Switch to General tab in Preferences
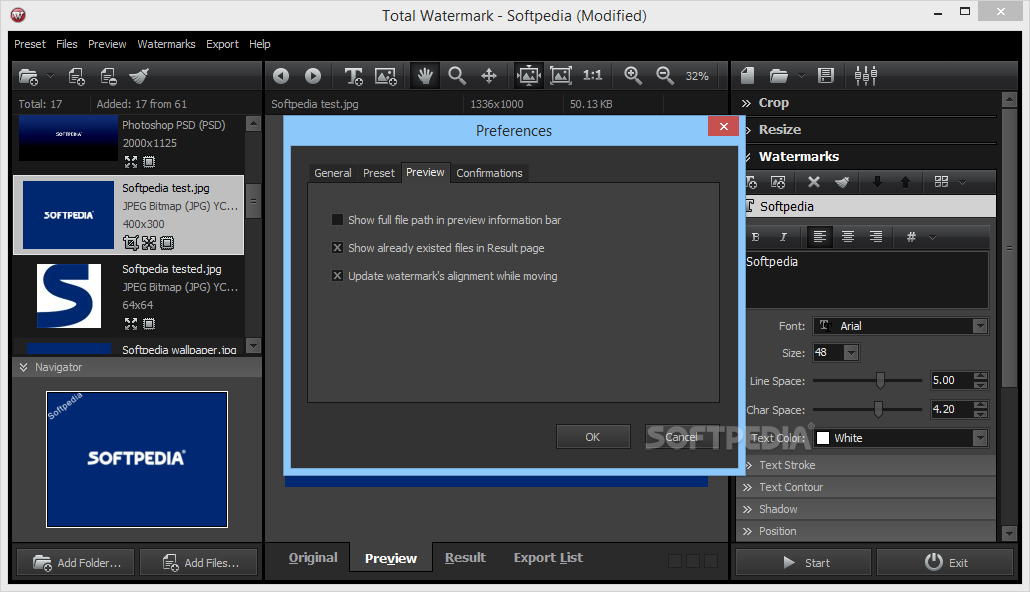This screenshot has width=1030, height=592. [x=333, y=173]
